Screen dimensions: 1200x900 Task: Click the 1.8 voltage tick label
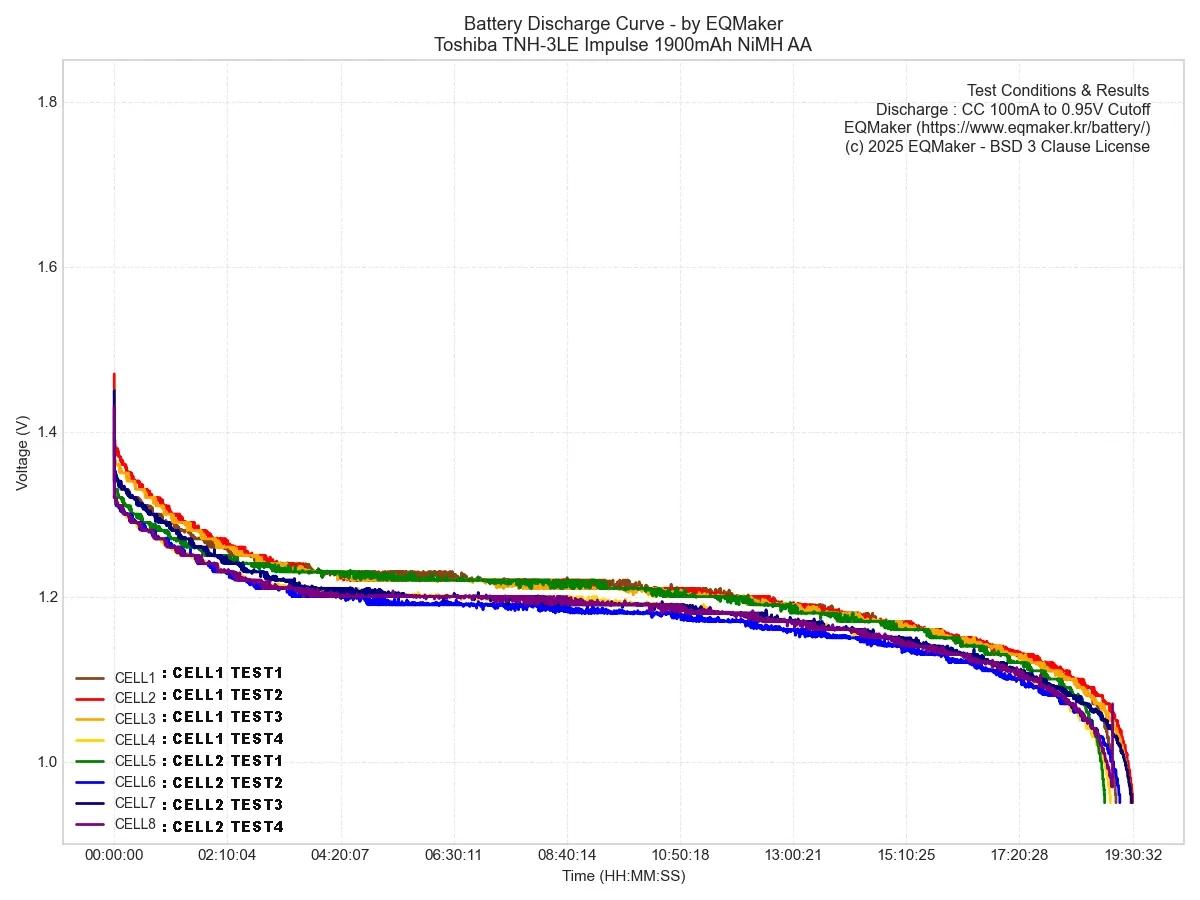point(47,102)
